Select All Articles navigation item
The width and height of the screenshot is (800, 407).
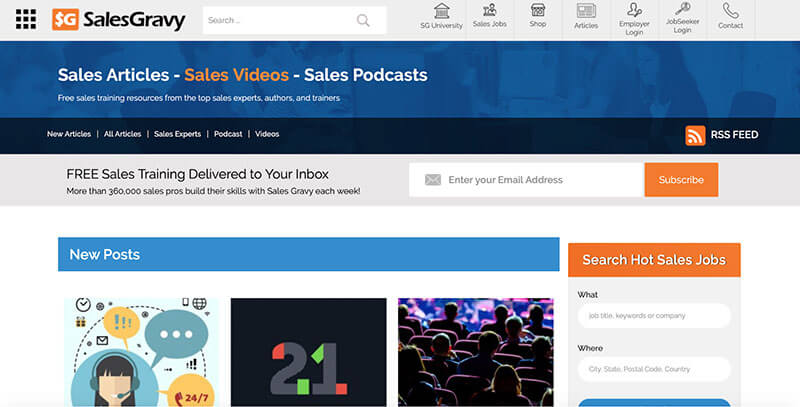point(122,134)
